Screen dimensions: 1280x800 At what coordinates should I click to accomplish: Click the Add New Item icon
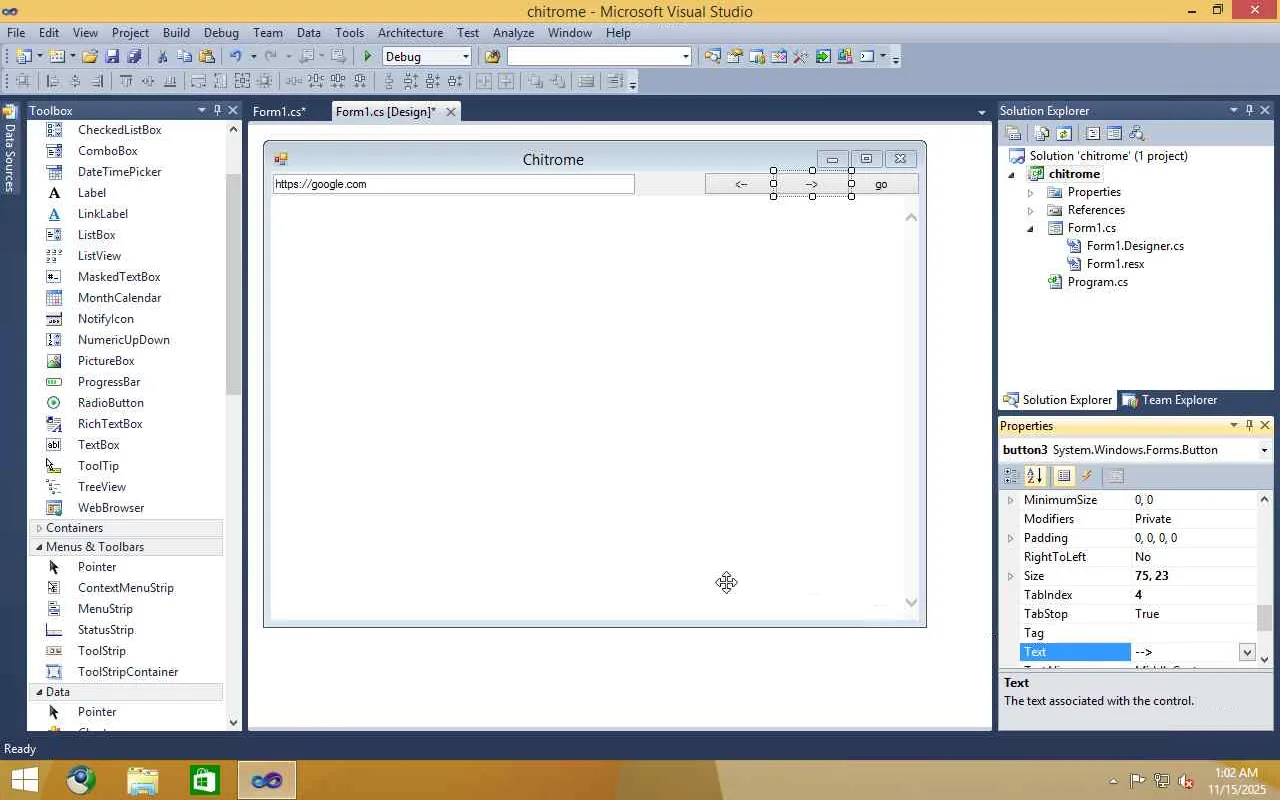click(x=57, y=57)
